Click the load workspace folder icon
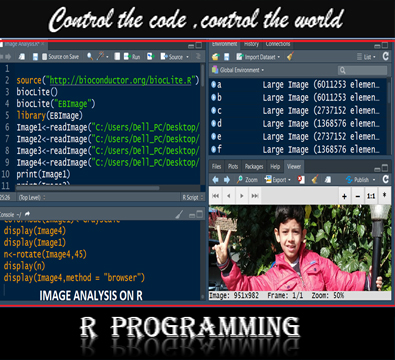Viewport: 395px width, 360px height. click(216, 57)
